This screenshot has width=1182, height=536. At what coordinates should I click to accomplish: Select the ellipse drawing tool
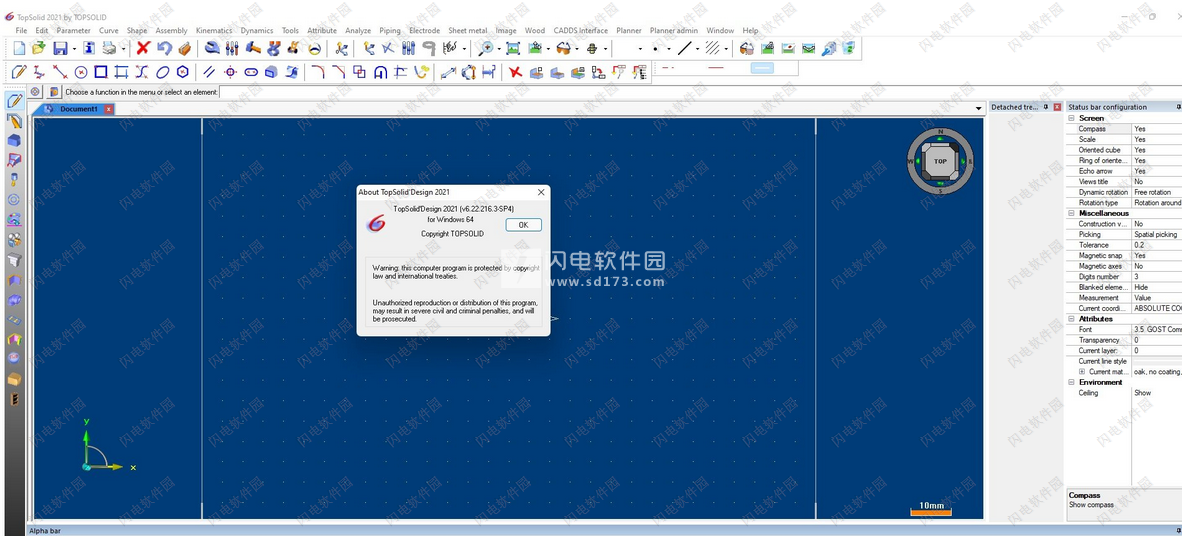[162, 72]
